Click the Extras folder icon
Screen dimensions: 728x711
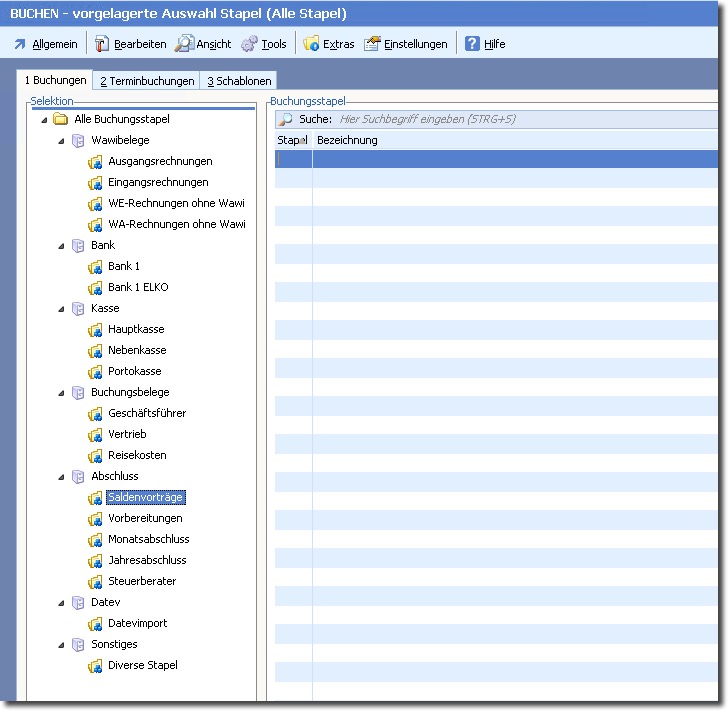click(x=311, y=44)
